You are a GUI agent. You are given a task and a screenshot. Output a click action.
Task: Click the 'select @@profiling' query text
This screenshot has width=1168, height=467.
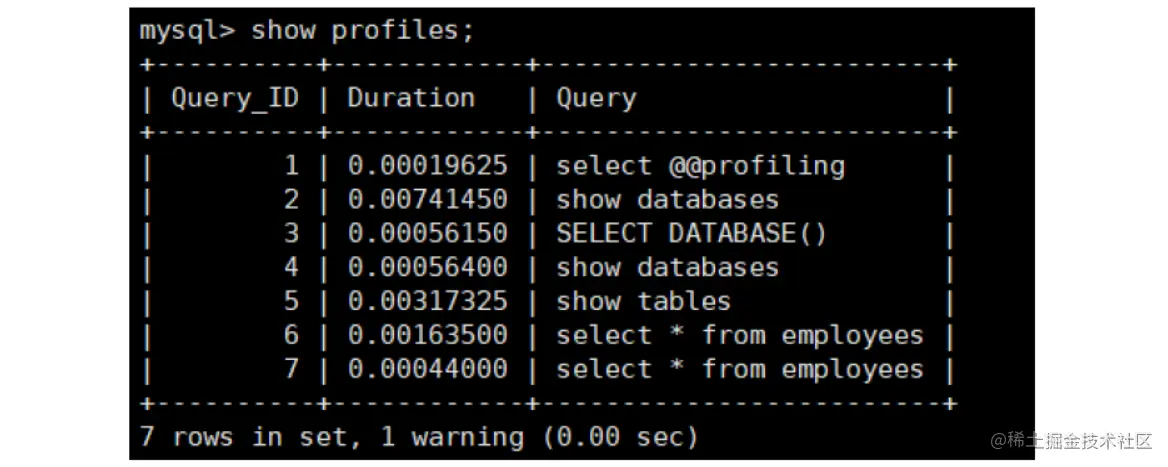coord(700,167)
